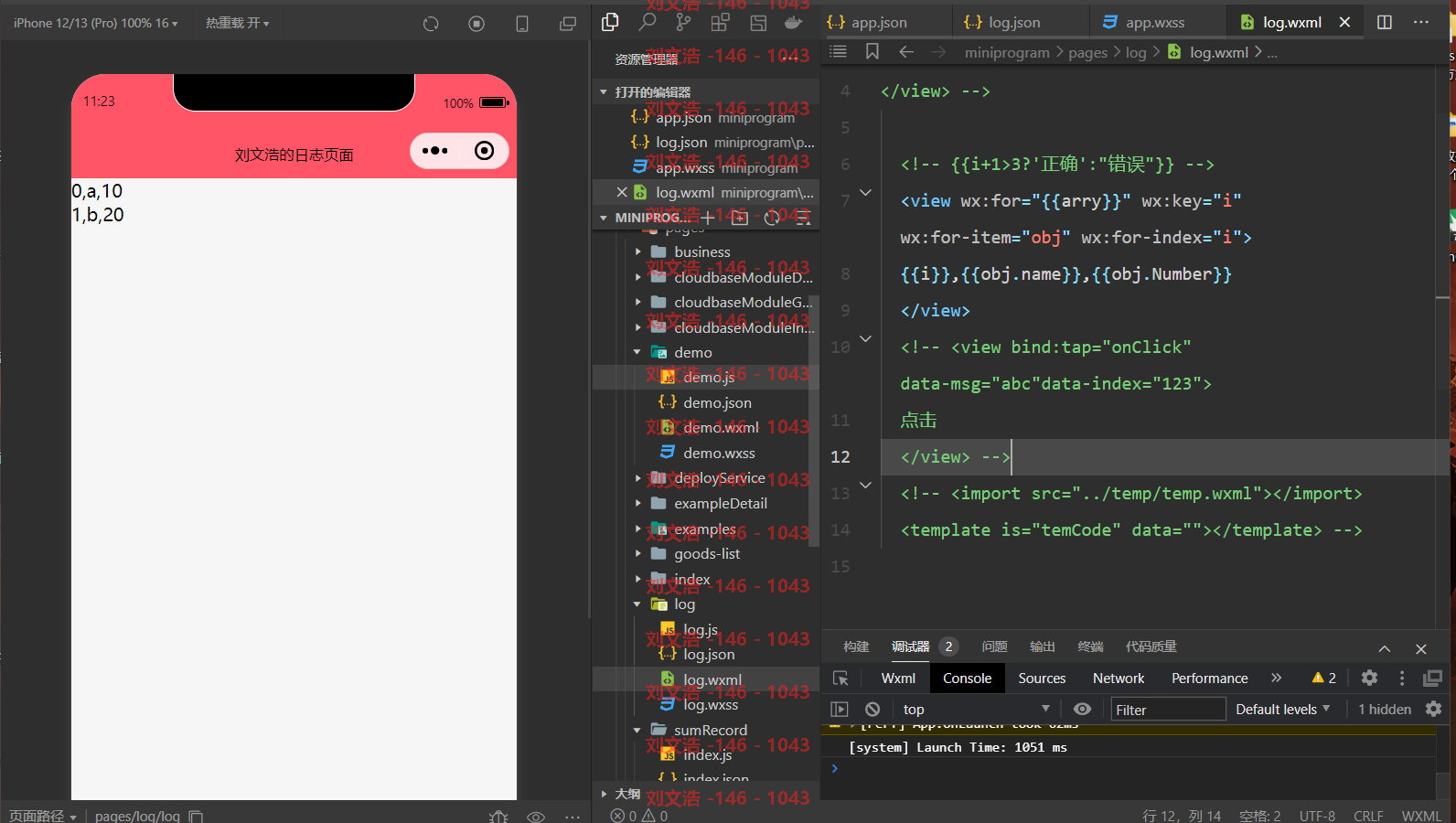The width and height of the screenshot is (1456, 823).
Task: Fold code at line 7 chevron
Action: [x=865, y=192]
